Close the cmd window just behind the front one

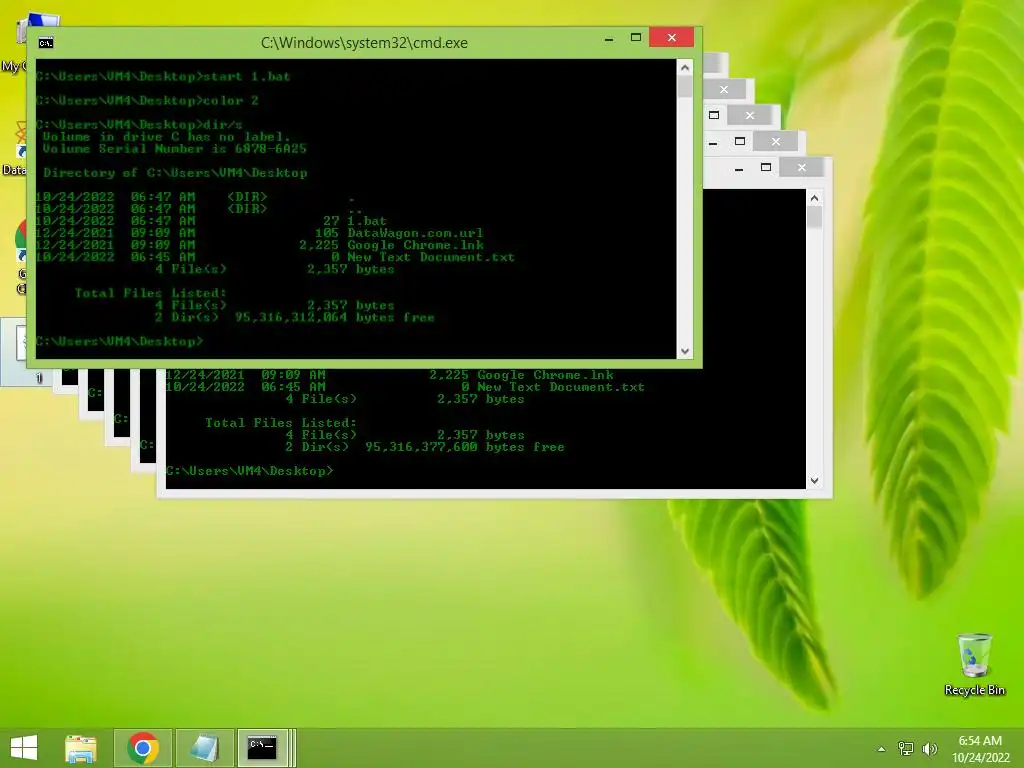801,168
